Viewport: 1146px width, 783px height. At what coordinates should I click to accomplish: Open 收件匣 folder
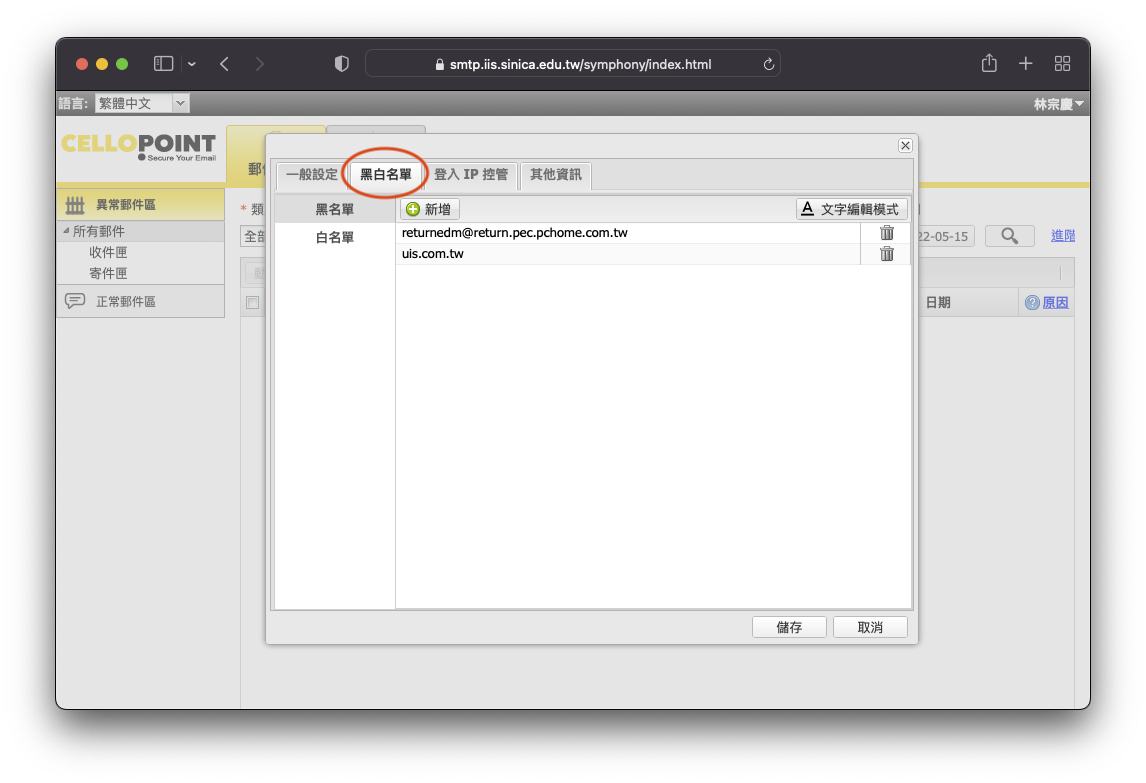[108, 252]
